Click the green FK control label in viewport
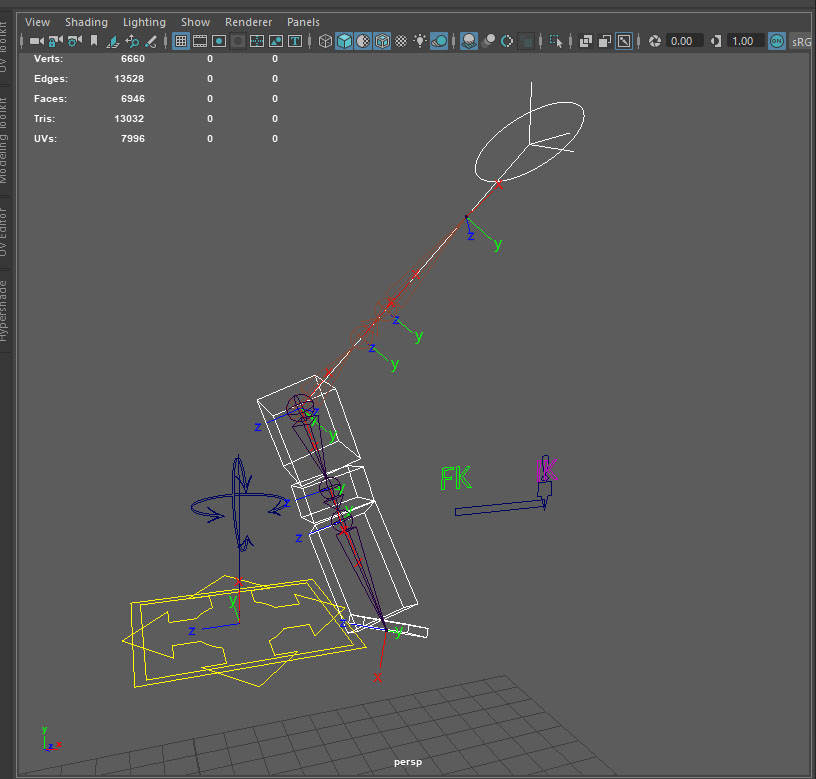Image resolution: width=816 pixels, height=779 pixels. point(456,479)
